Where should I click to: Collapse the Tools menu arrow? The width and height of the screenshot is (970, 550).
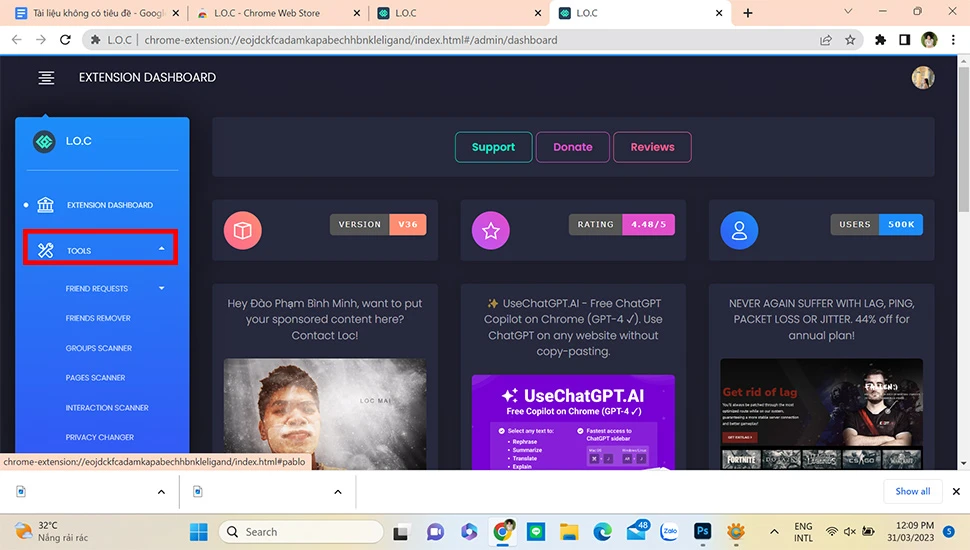click(x=161, y=249)
